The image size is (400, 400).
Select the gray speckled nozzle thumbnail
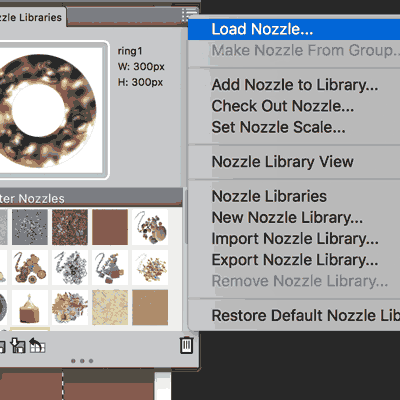pos(30,227)
